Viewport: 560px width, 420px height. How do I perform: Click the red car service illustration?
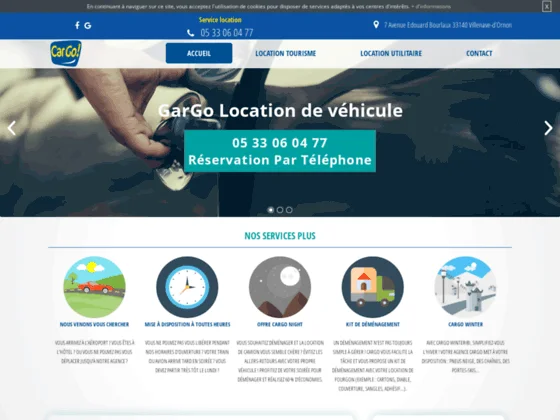94,287
